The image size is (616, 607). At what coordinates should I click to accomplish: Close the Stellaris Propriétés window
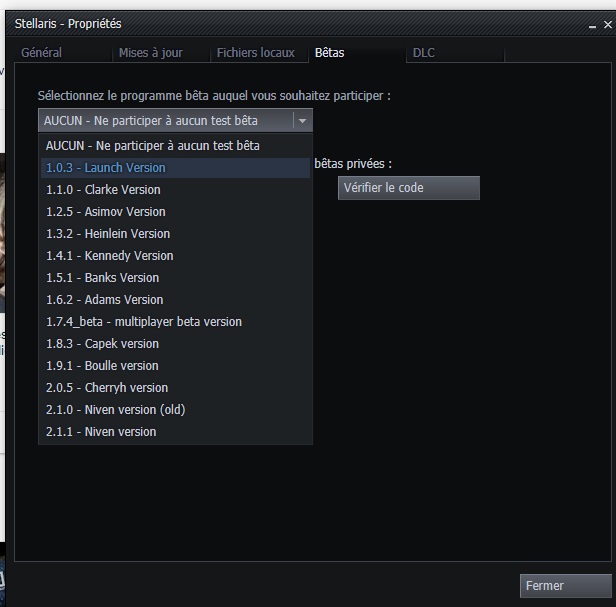coord(608,25)
